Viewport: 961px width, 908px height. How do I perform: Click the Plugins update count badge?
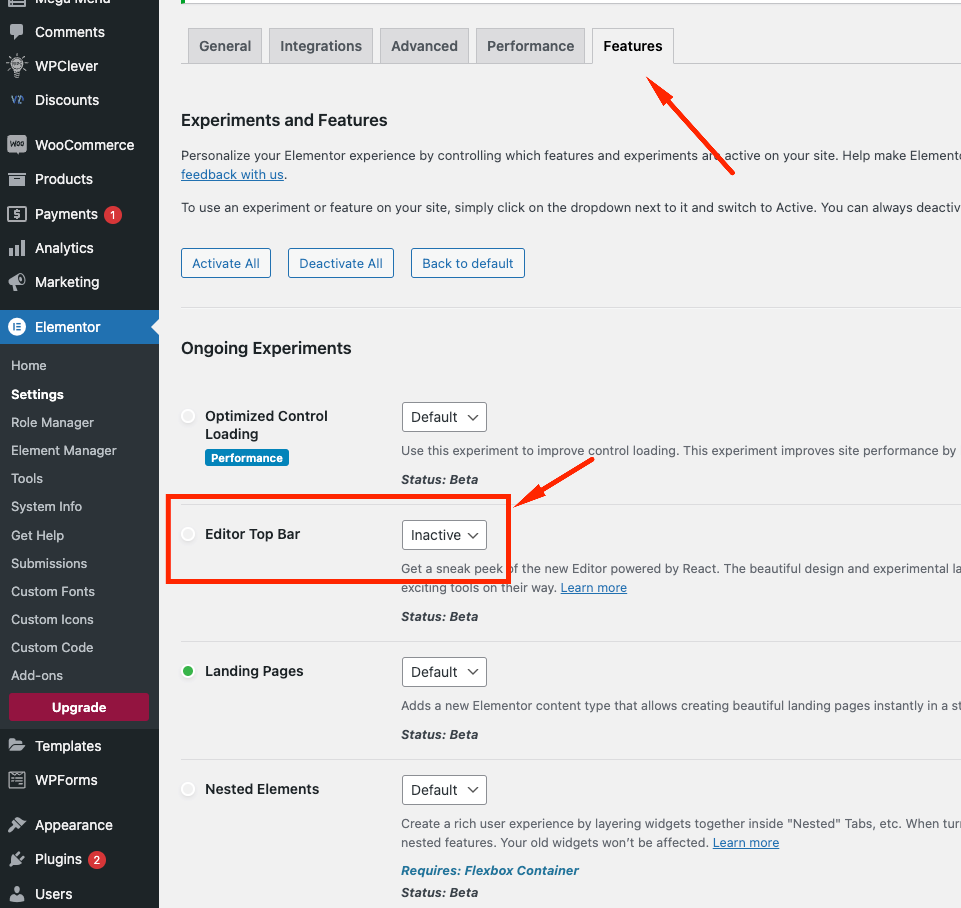pyautogui.click(x=97, y=860)
